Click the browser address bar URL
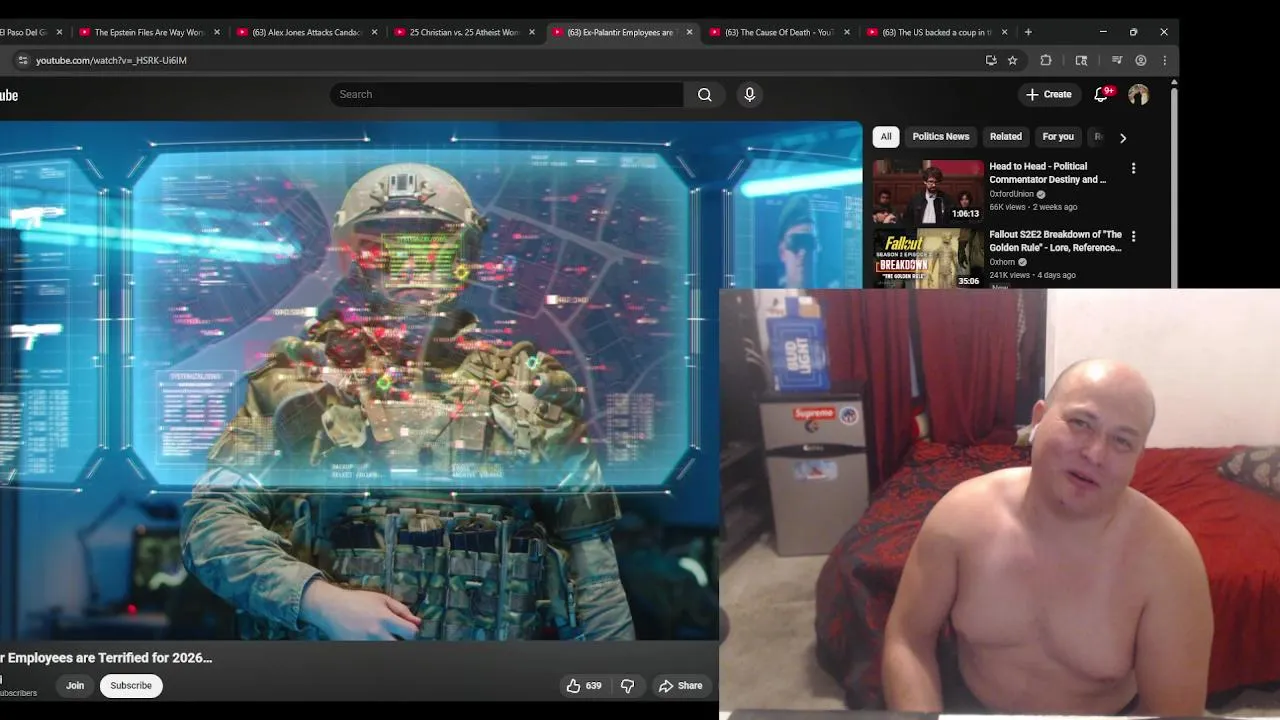Viewport: 1280px width, 720px height. coord(111,60)
